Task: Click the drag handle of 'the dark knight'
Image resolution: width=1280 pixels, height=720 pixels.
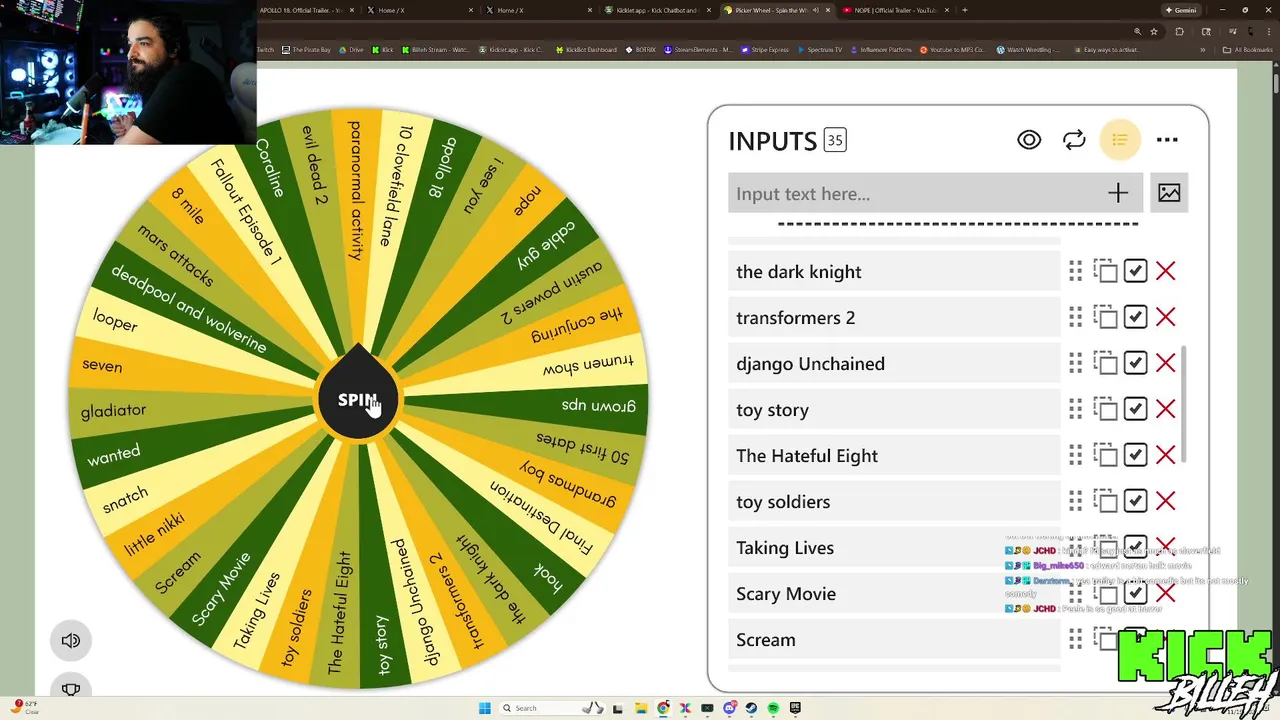Action: [x=1075, y=271]
